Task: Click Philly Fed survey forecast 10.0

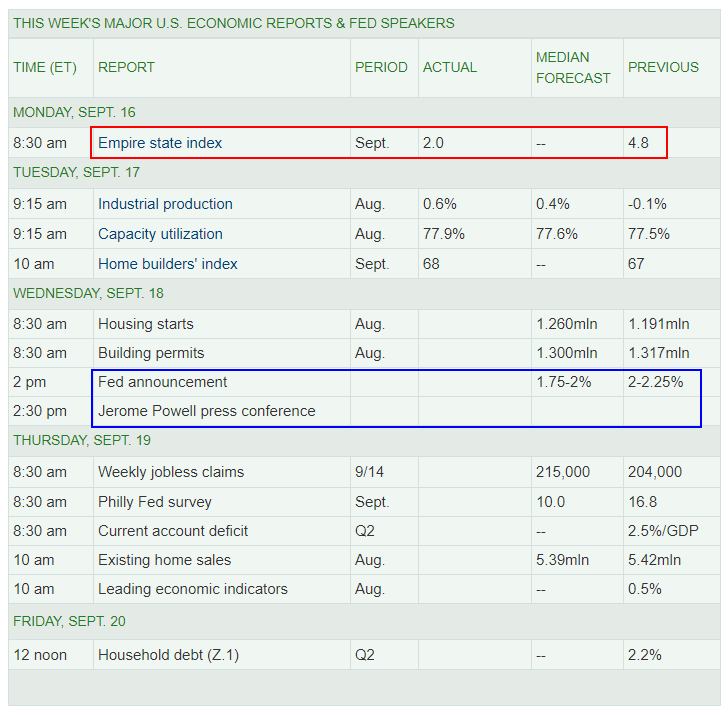Action: tap(550, 502)
